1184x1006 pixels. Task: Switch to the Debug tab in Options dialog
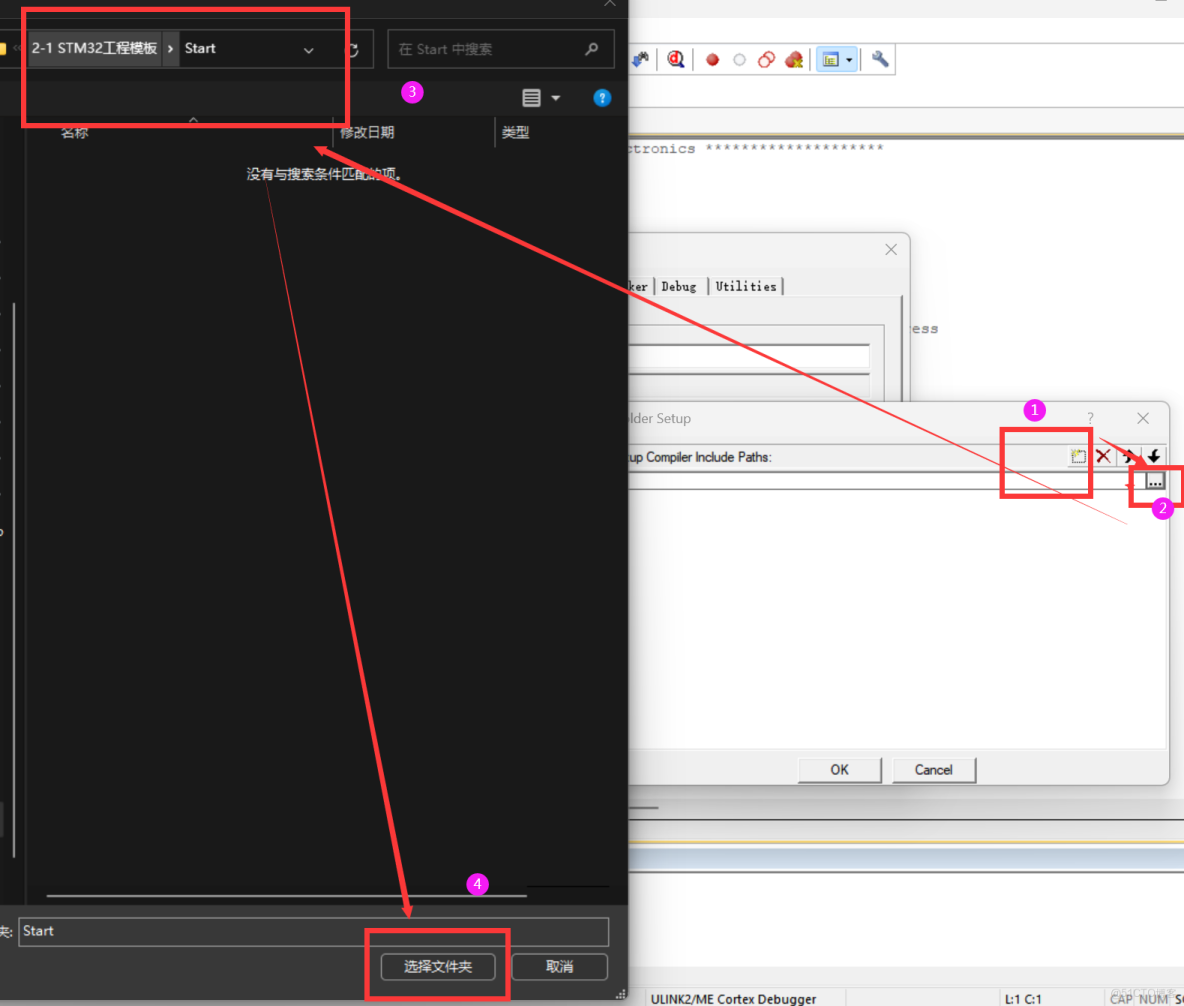[679, 286]
